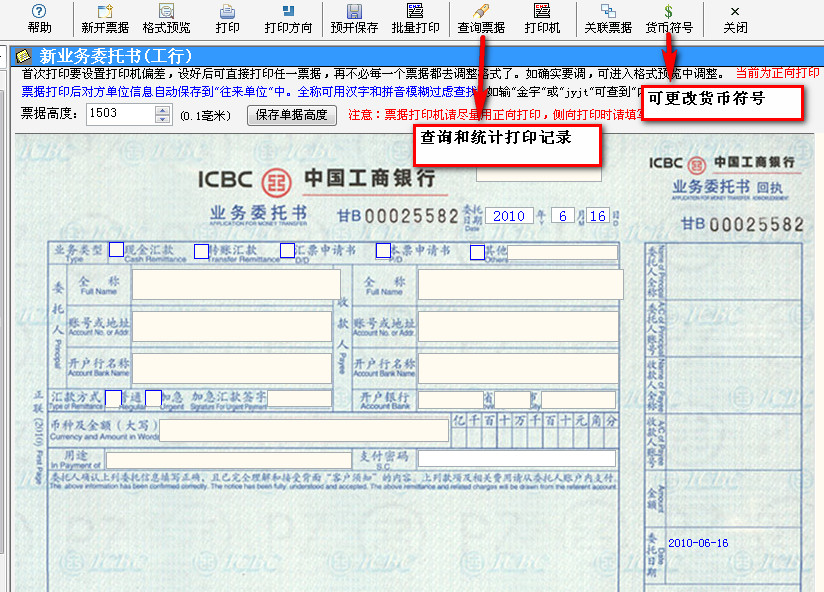This screenshot has height=592, width=824.
Task: Check the 汇票申请书 checkbox
Action: [287, 250]
